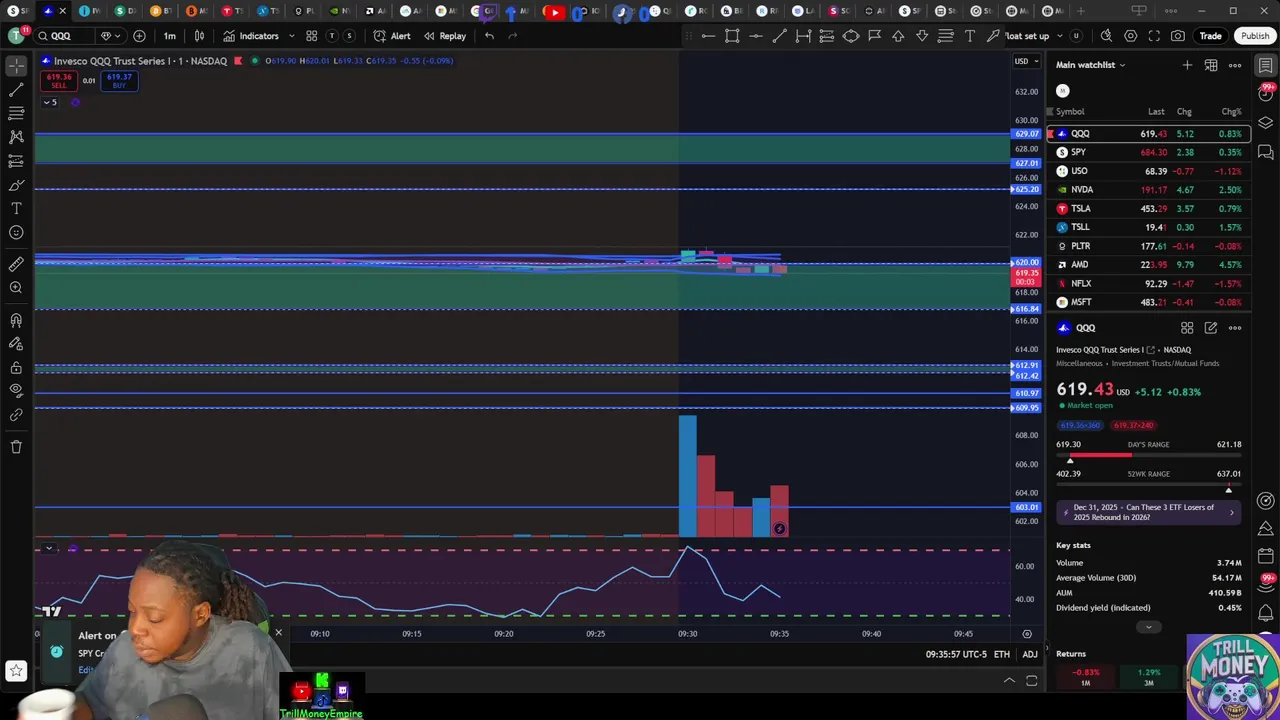Select rectangle in floating drawing toolbar

[x=732, y=36]
